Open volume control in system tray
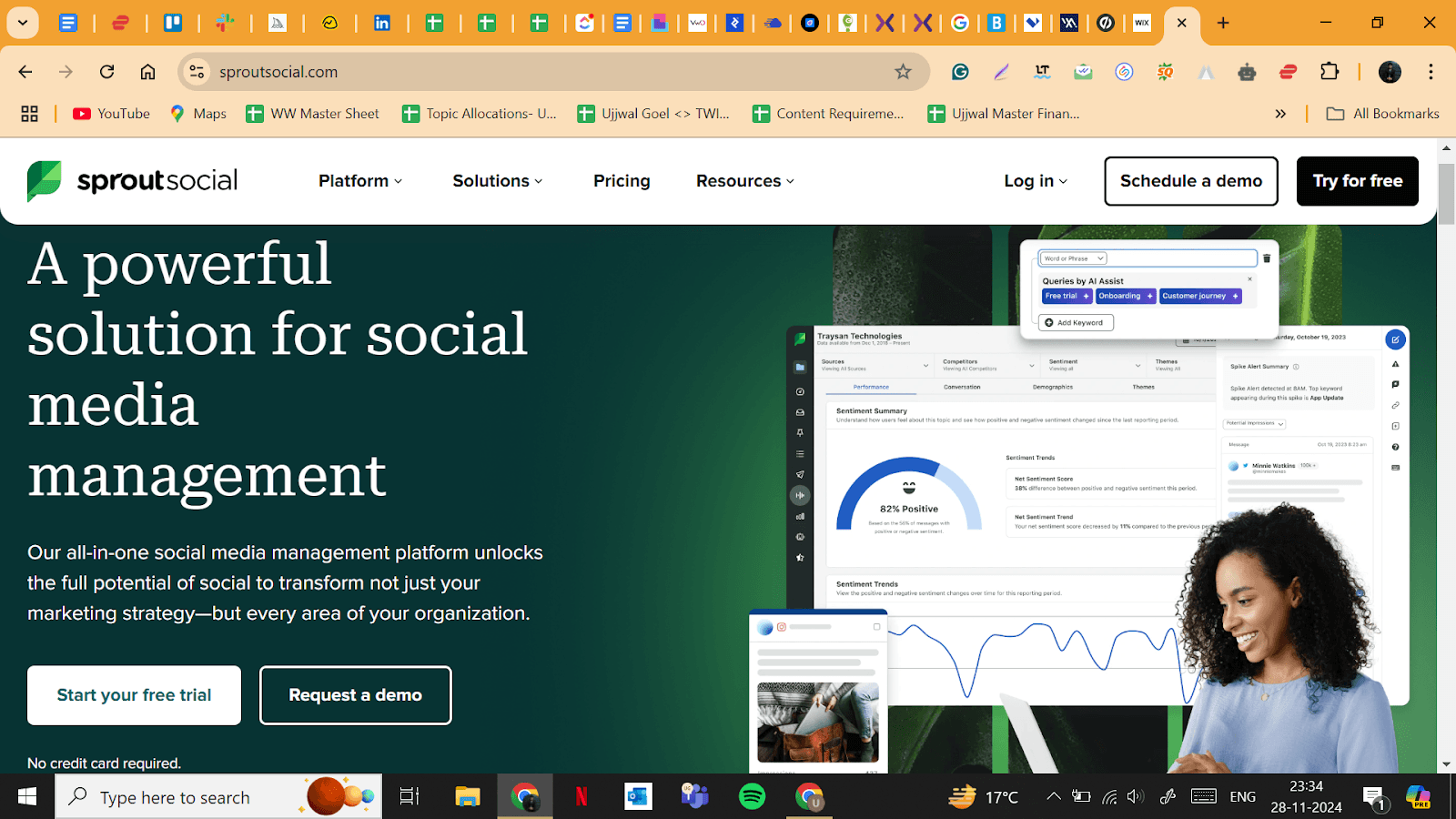The image size is (1456, 819). click(1135, 797)
